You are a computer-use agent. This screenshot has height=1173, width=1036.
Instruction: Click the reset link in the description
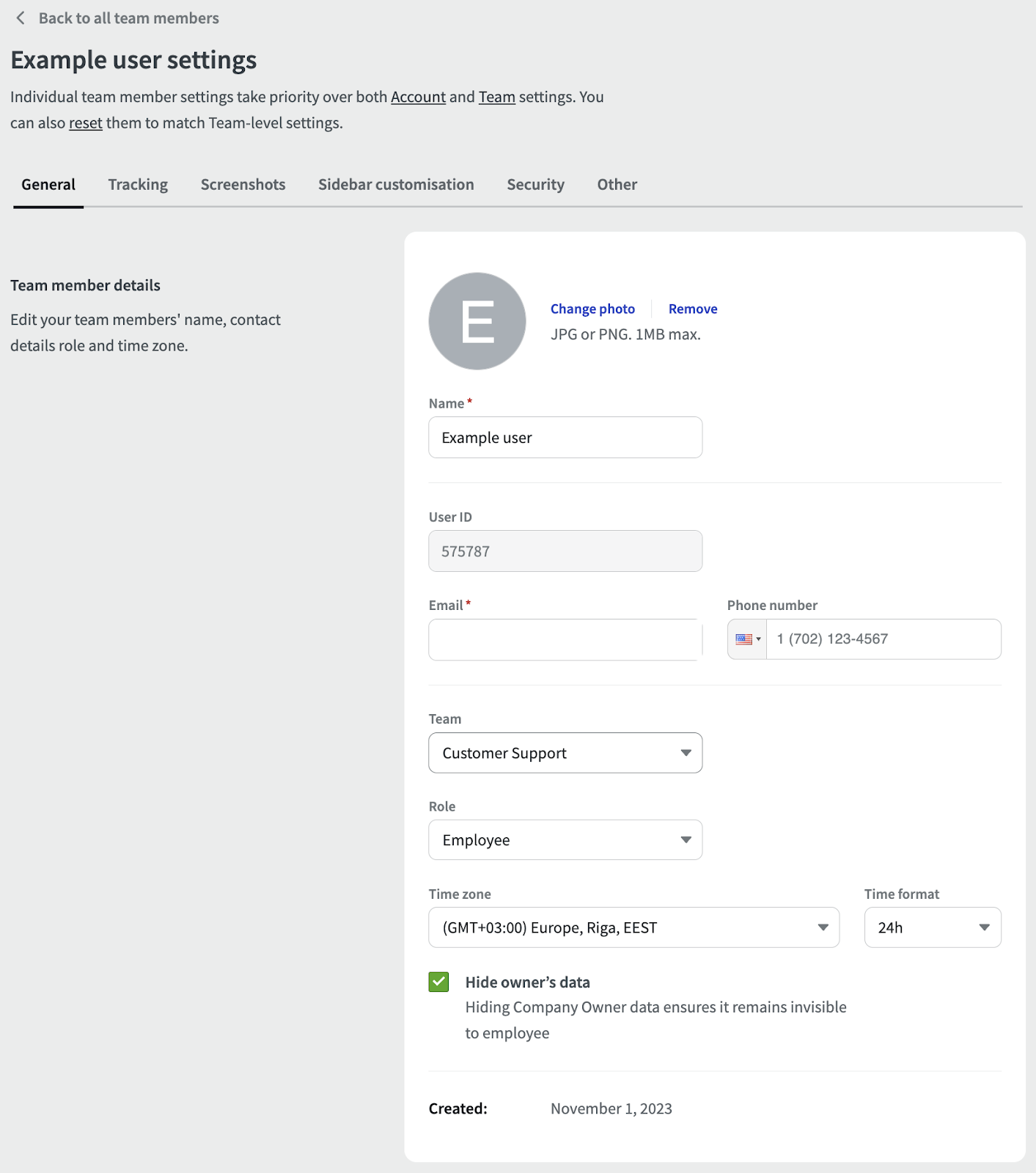click(x=85, y=123)
